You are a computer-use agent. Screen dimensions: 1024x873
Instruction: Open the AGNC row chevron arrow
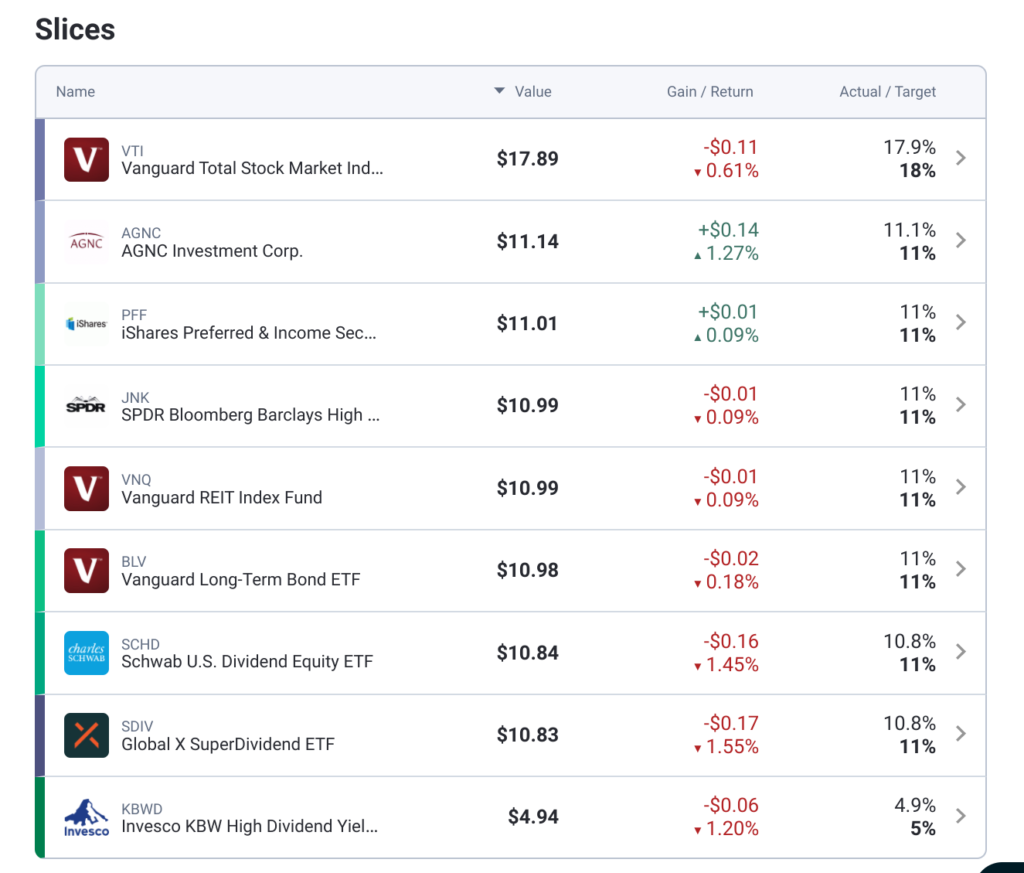960,240
